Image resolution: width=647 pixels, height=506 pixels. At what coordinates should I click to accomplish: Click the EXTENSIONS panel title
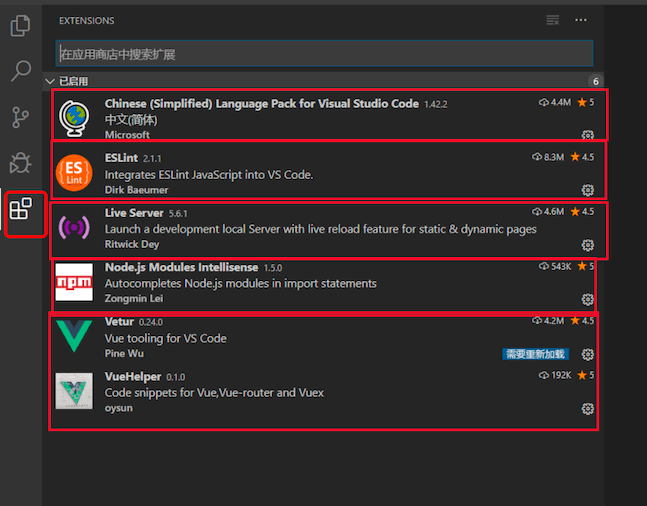point(87,21)
